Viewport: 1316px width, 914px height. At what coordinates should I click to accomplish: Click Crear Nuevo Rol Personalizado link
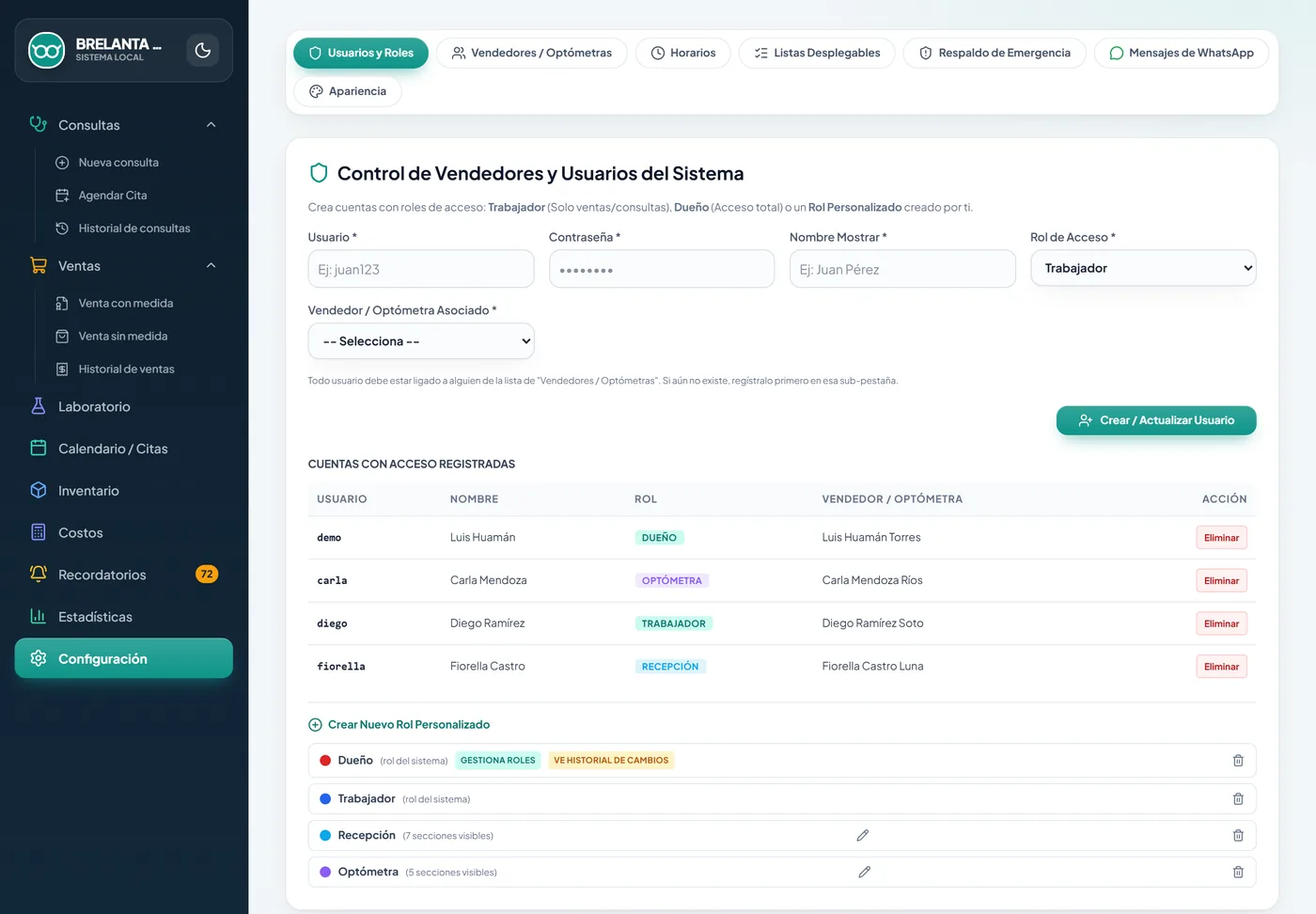tap(399, 725)
